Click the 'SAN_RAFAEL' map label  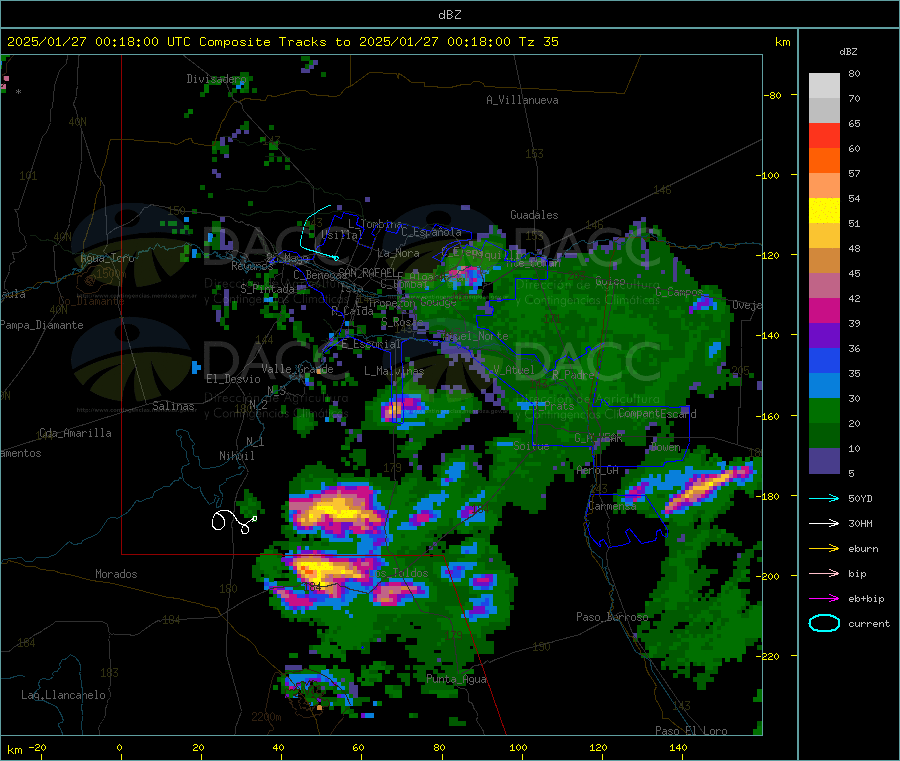pyautogui.click(x=367, y=272)
